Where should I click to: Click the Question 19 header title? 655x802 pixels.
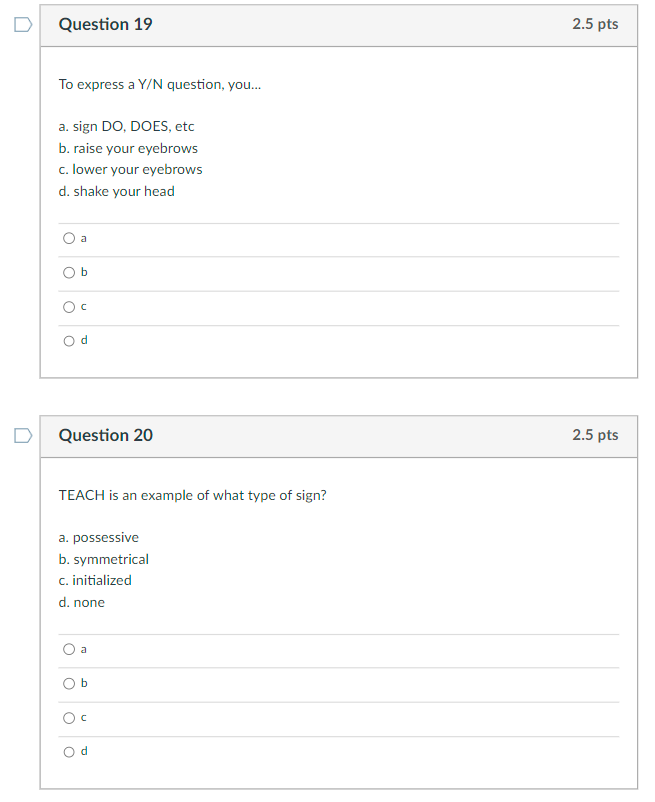[106, 24]
